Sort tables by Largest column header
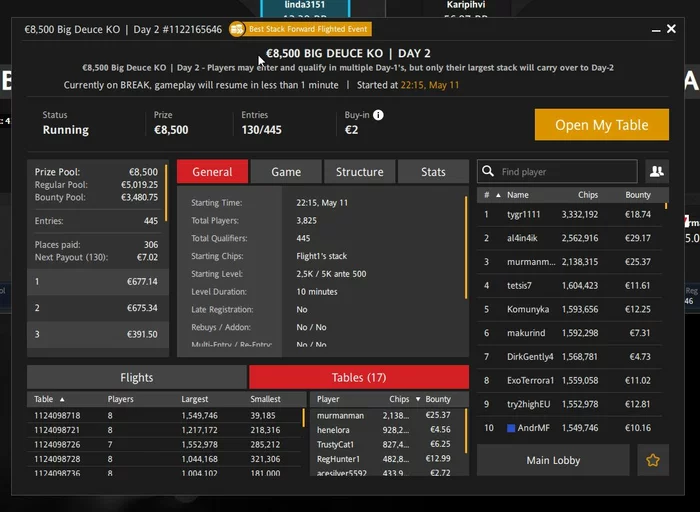The width and height of the screenshot is (700, 512). click(x=195, y=399)
